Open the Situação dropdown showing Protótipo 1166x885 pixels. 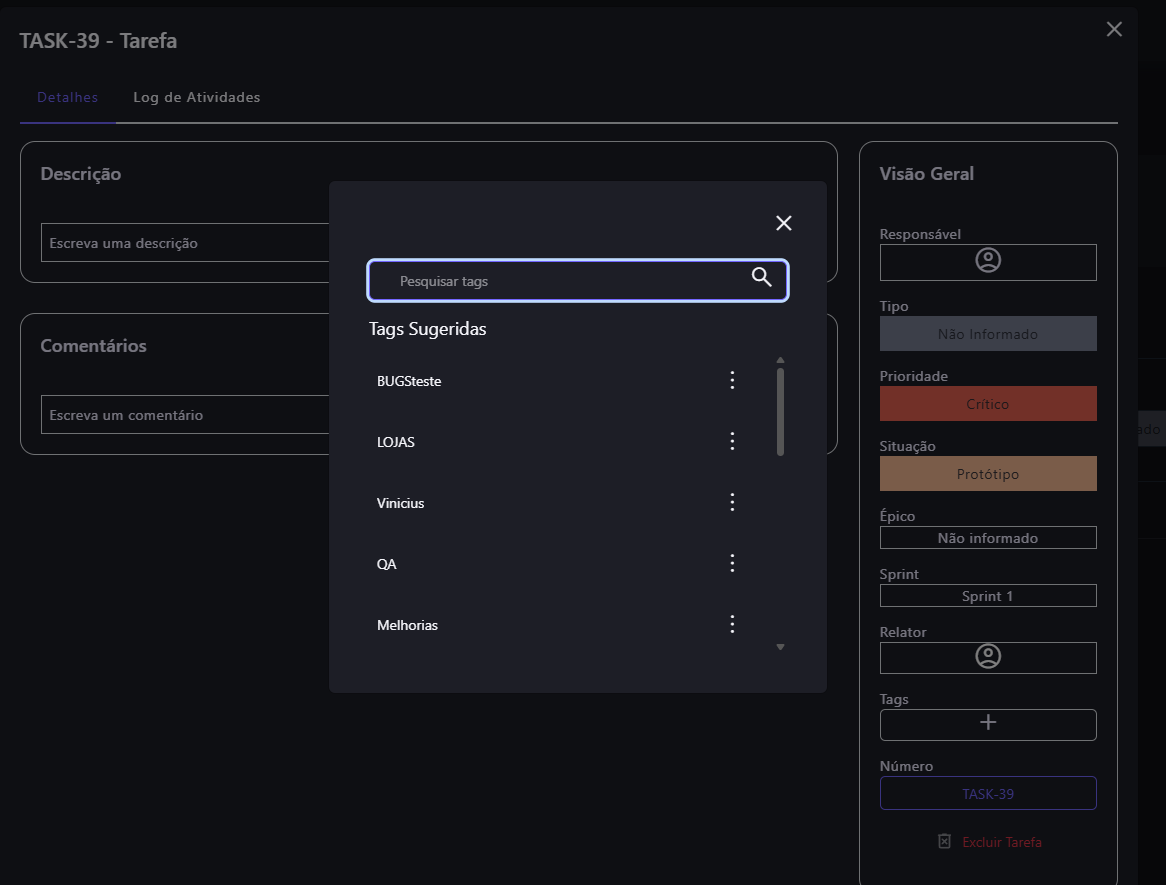988,474
